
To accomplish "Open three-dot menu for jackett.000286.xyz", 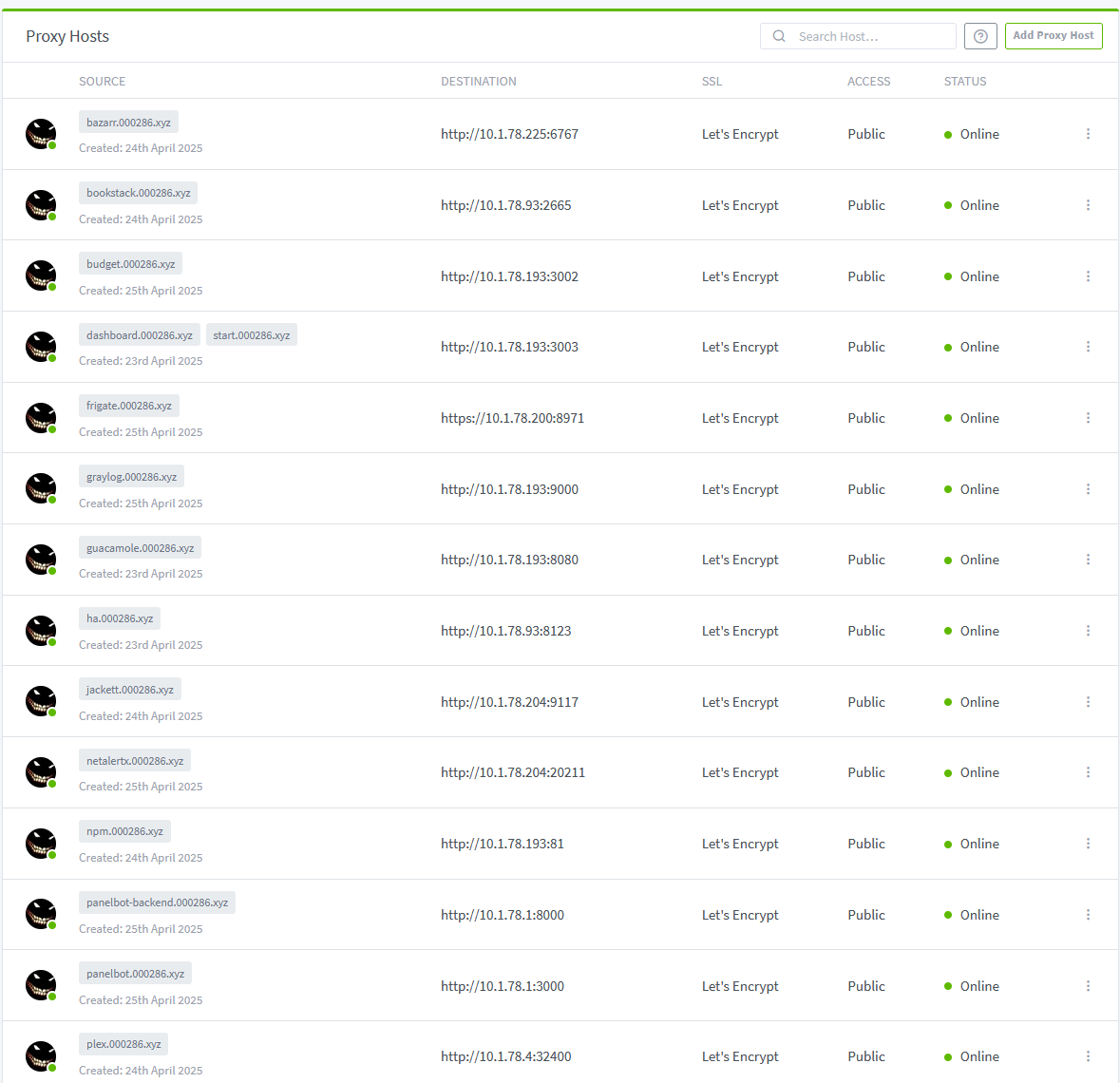I will coord(1088,702).
